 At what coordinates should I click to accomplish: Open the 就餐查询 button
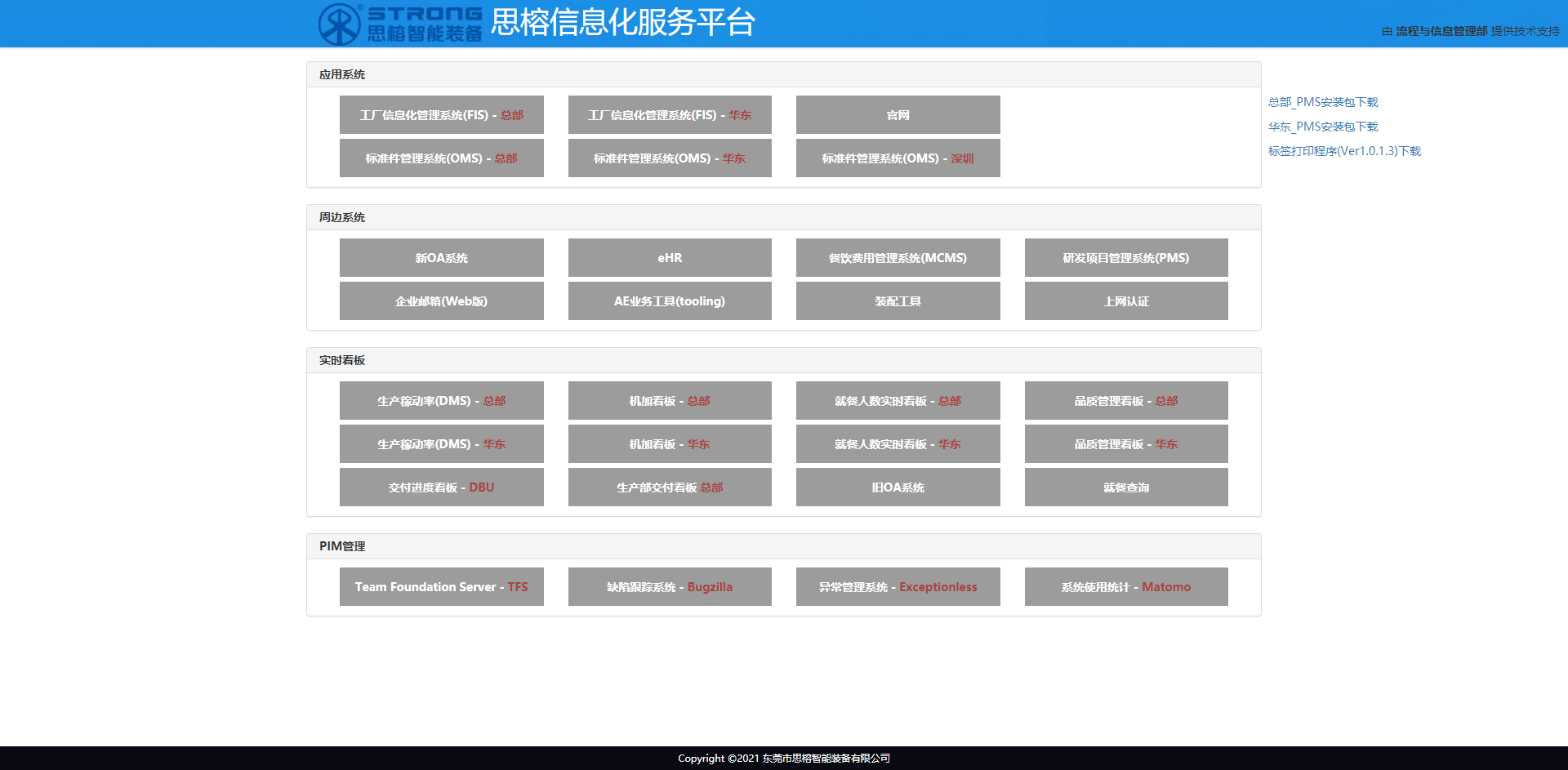(1126, 487)
